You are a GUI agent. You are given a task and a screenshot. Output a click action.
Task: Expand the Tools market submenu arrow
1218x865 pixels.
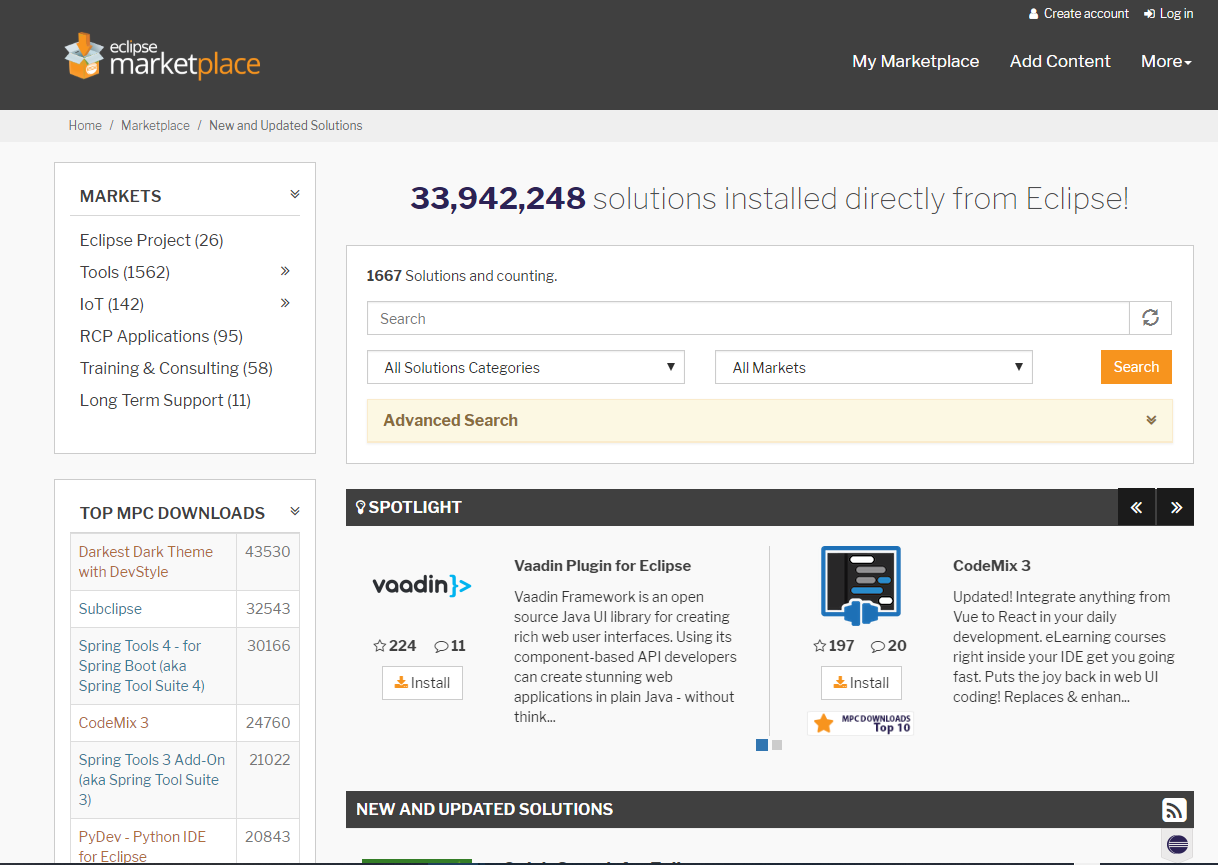point(285,271)
